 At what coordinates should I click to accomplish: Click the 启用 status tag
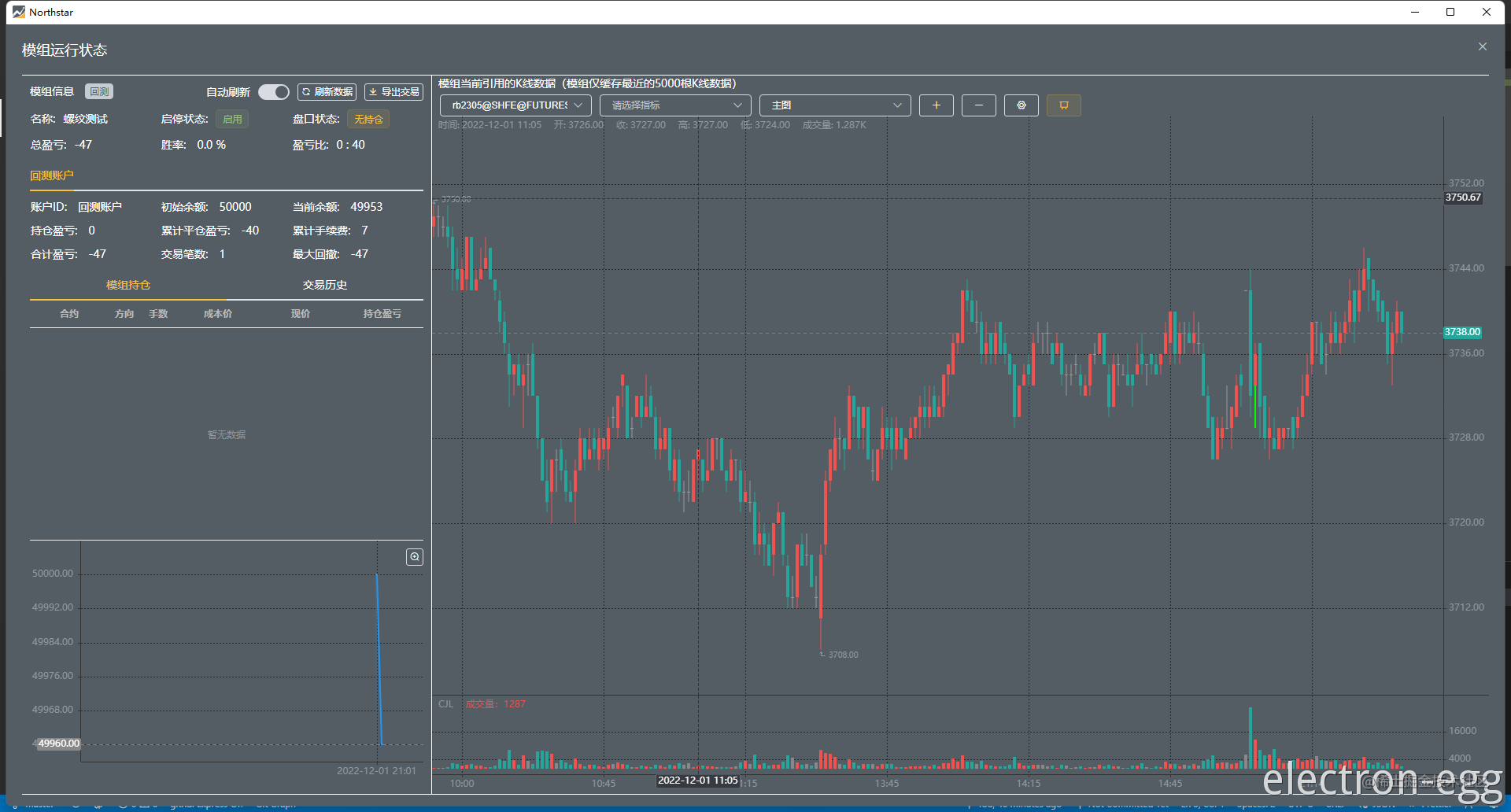[232, 119]
